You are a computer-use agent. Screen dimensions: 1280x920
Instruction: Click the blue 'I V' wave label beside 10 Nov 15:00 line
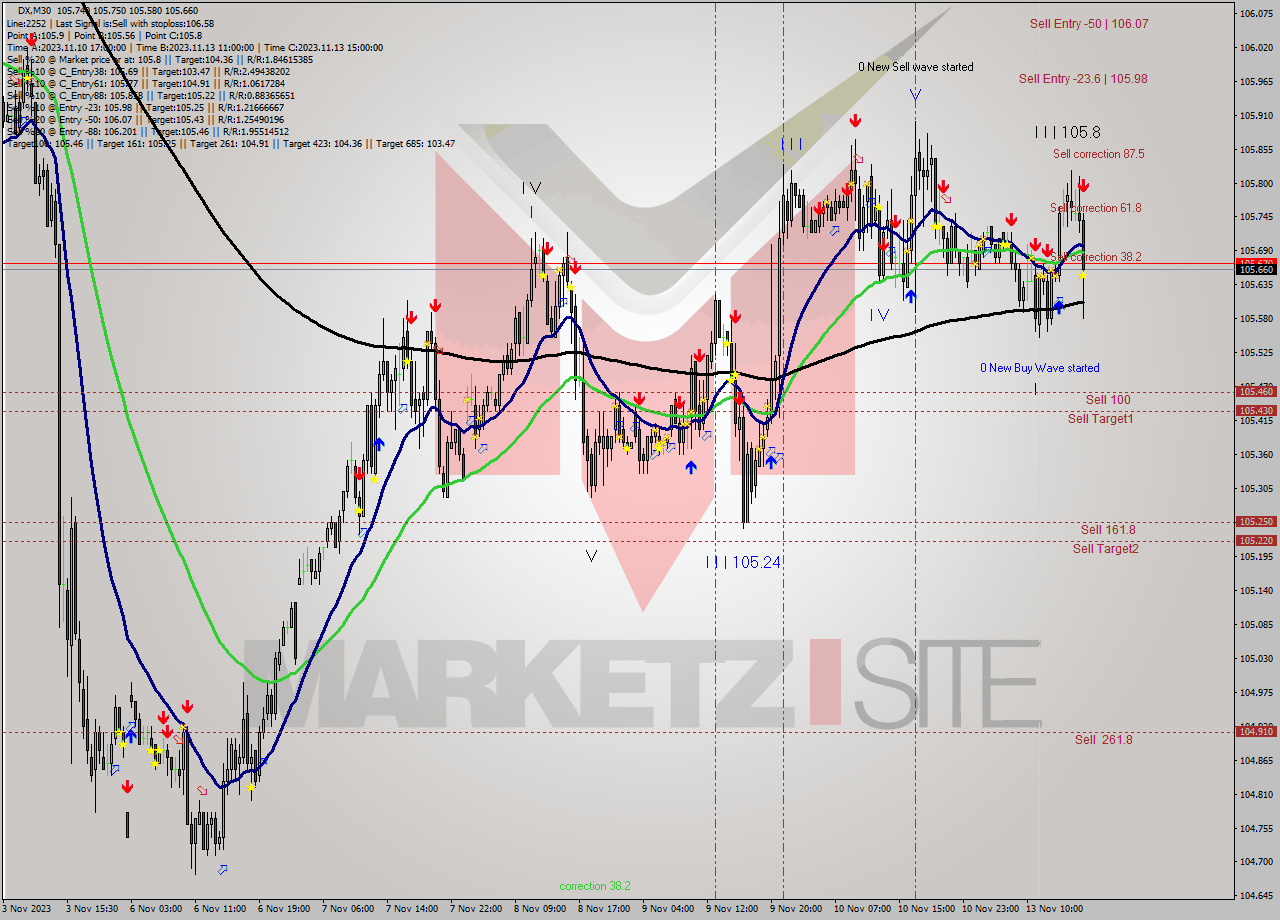pos(879,315)
